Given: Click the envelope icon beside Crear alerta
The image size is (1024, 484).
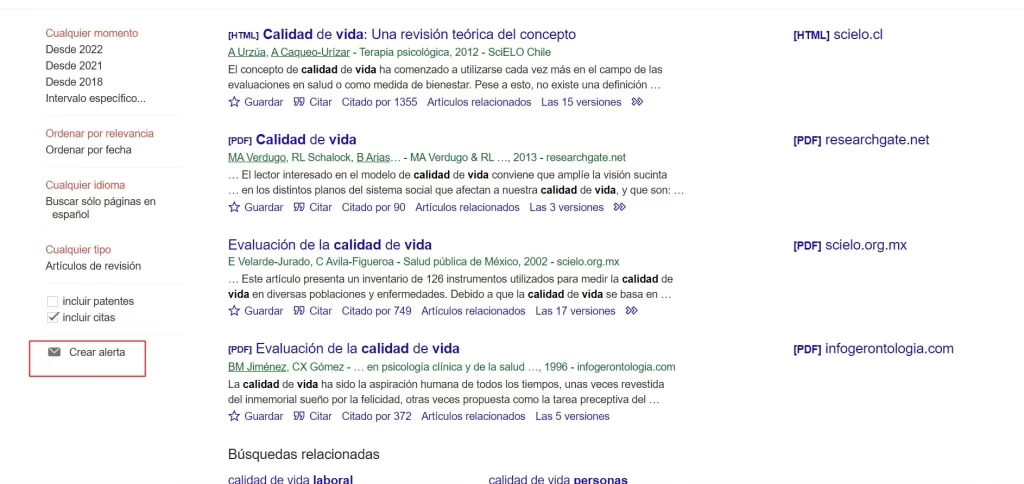Looking at the screenshot, I should click(54, 352).
